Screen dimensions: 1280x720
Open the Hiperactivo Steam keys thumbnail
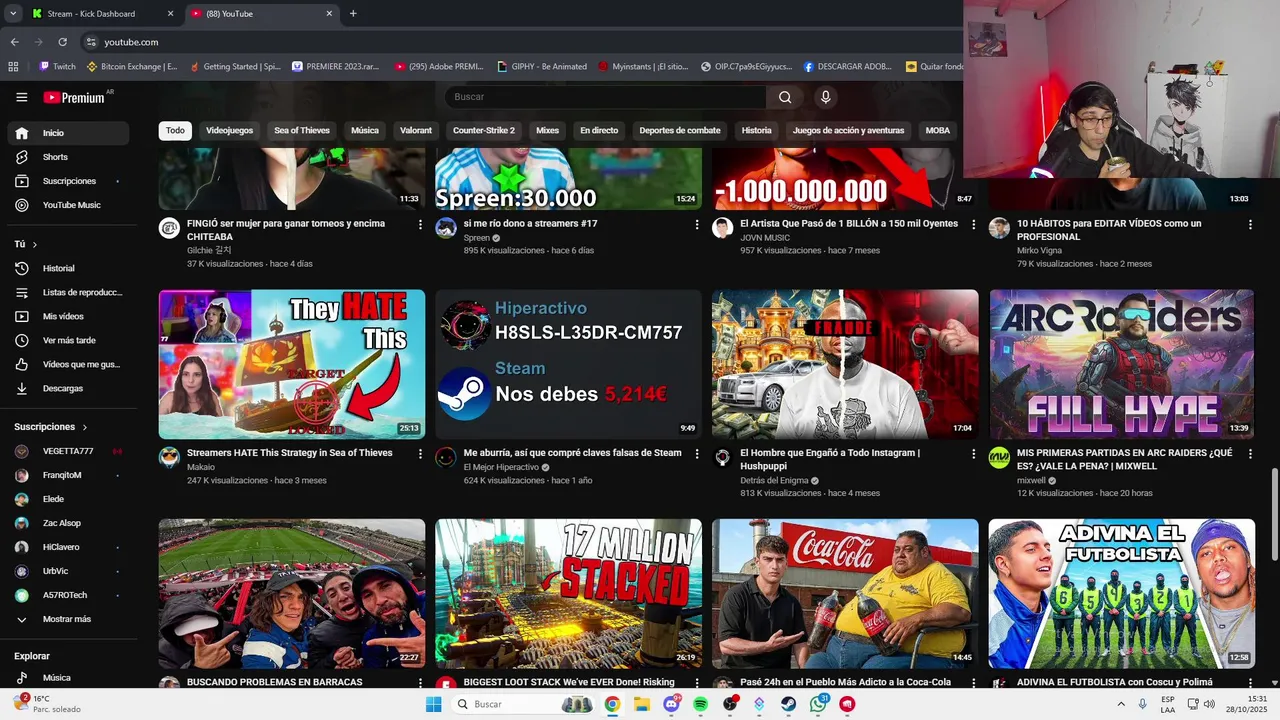(568, 364)
